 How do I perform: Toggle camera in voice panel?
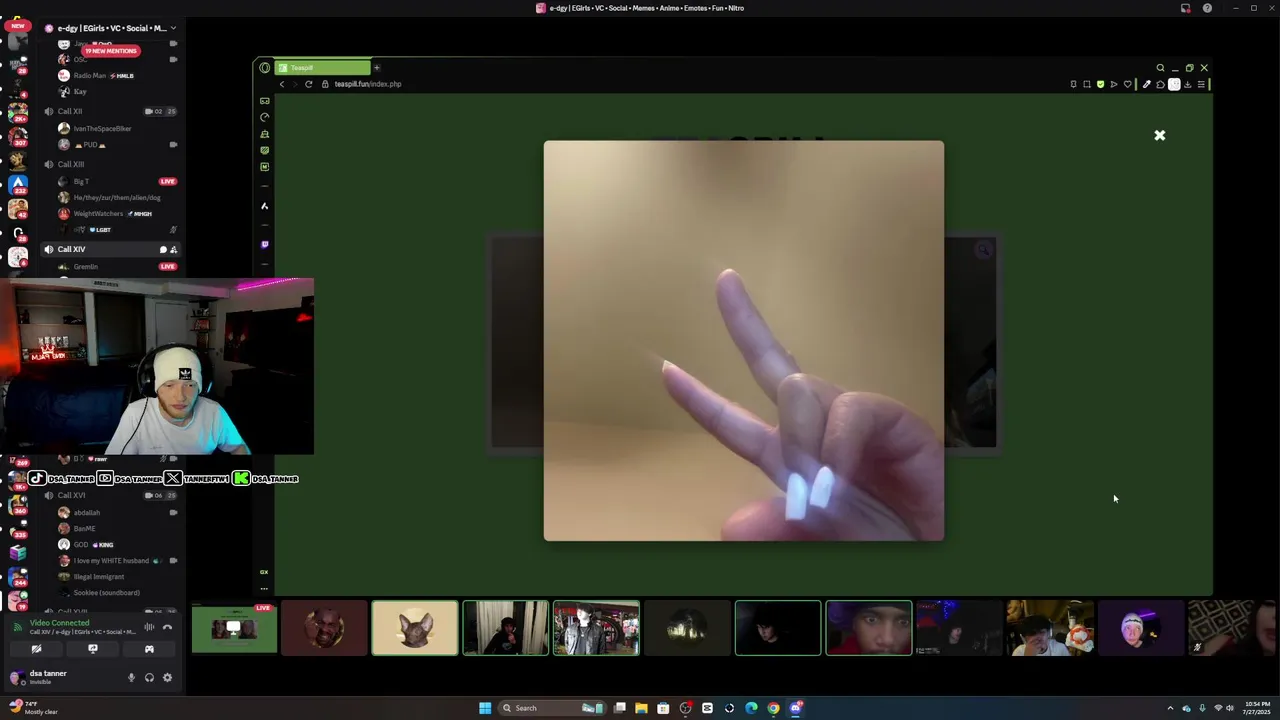(36, 649)
